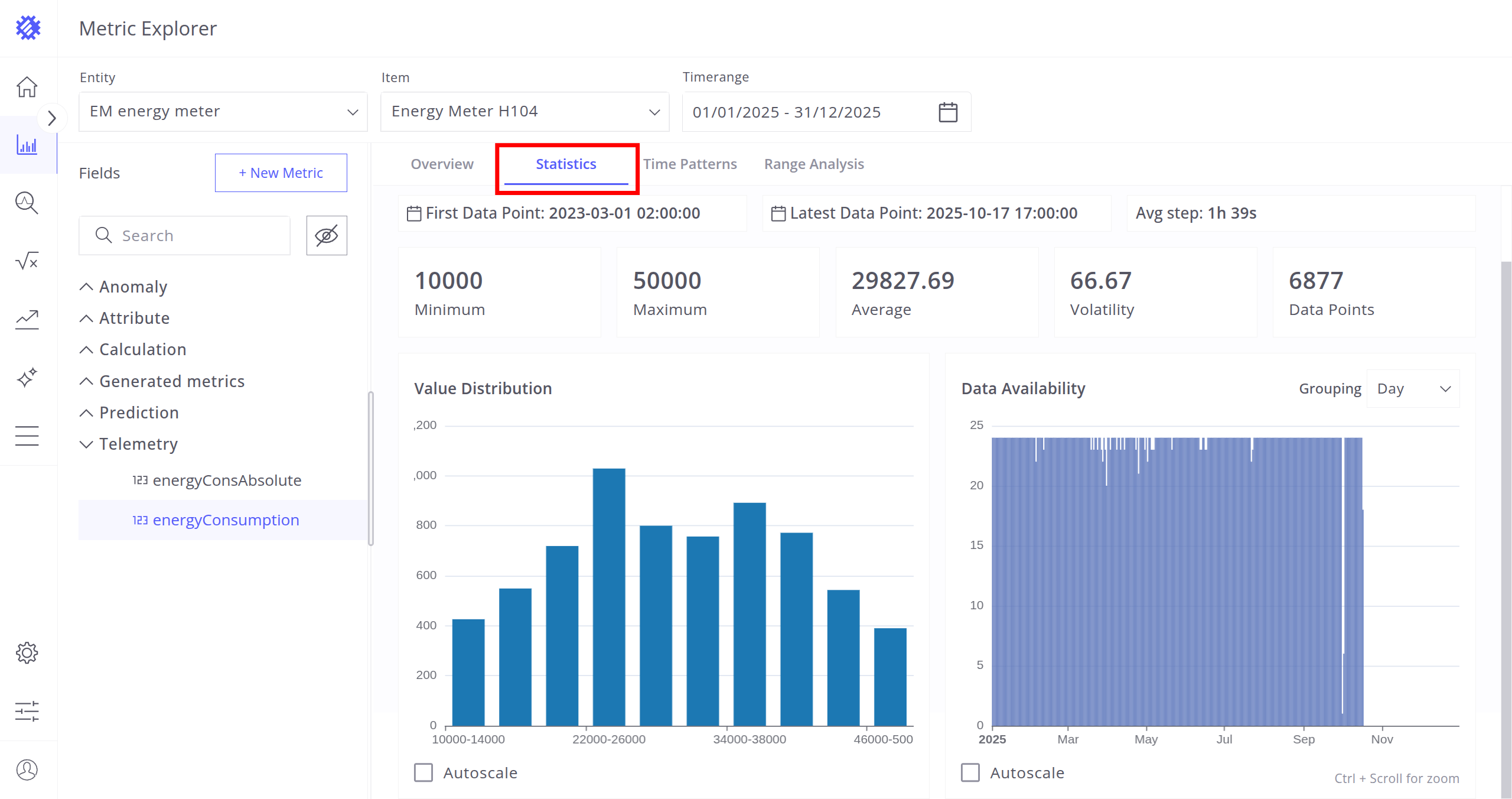Switch to the Range Analysis tab
Screen dimensions: 1512x799
(x=814, y=164)
